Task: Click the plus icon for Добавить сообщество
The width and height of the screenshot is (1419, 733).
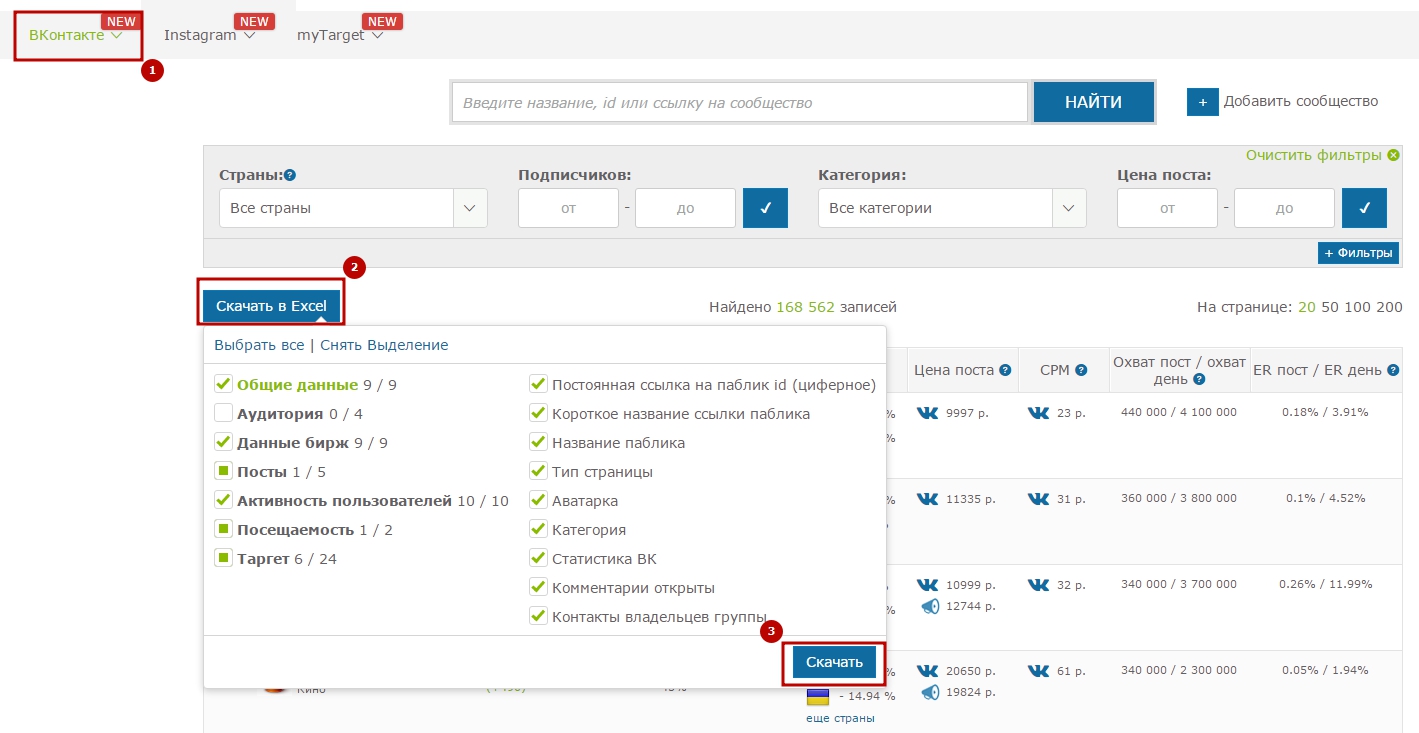Action: (1203, 102)
